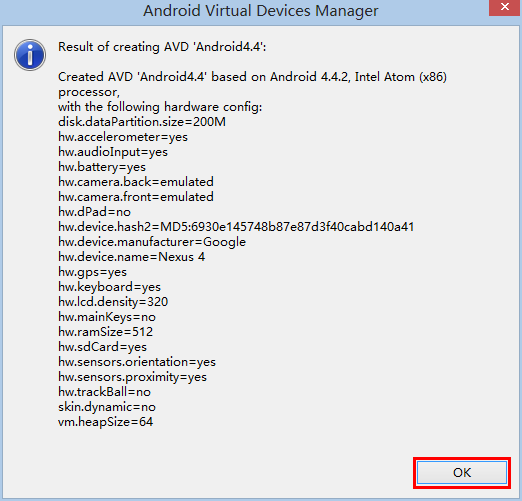Click the hw.device.hash2 MD5 line

pyautogui.click(x=236, y=227)
